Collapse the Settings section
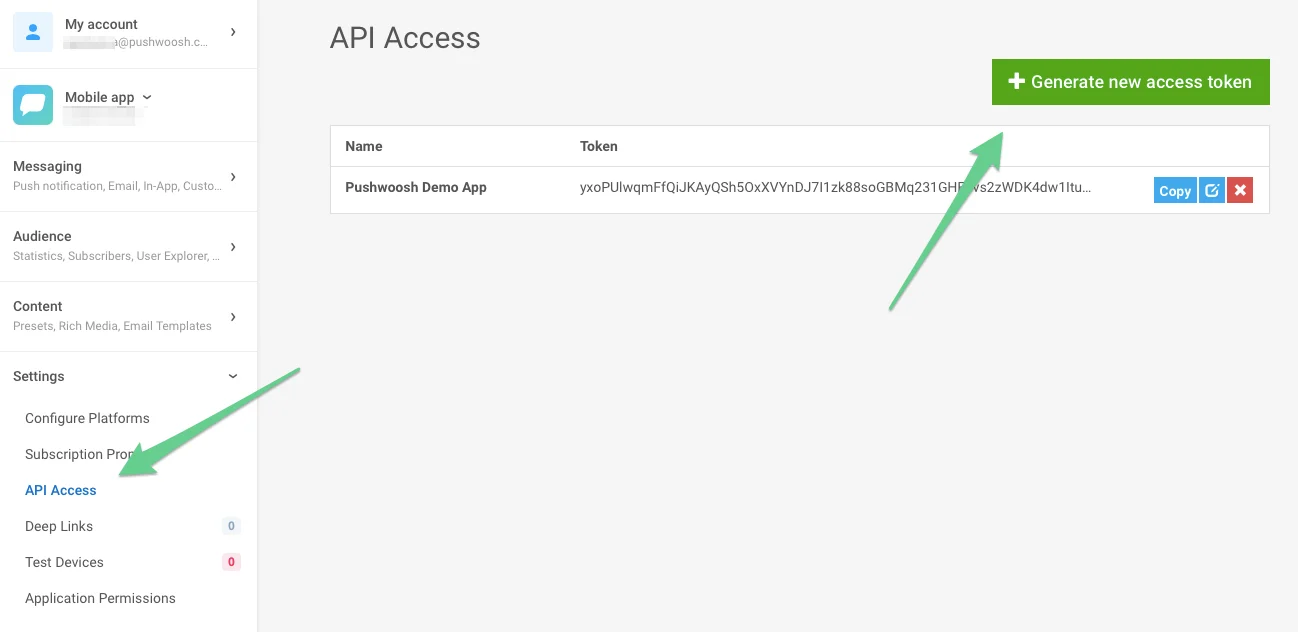The image size is (1298, 632). point(233,377)
